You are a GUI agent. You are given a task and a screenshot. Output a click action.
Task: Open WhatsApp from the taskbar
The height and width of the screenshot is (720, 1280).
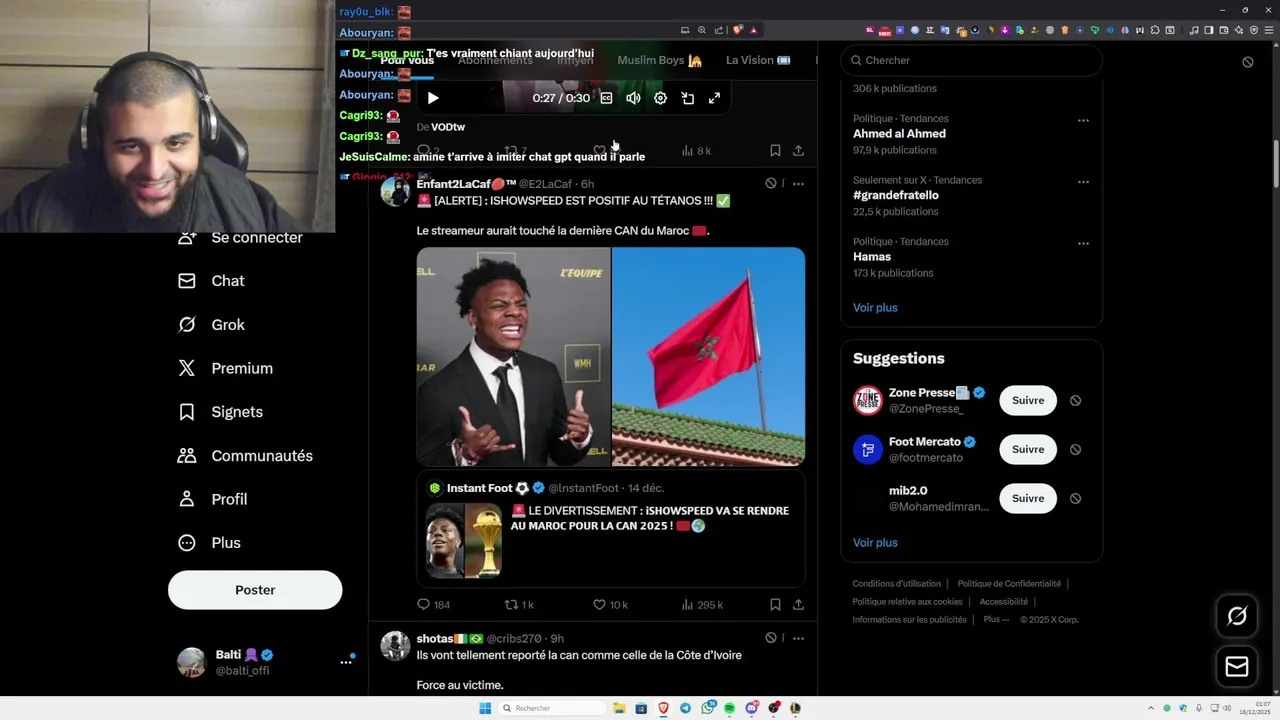click(707, 708)
